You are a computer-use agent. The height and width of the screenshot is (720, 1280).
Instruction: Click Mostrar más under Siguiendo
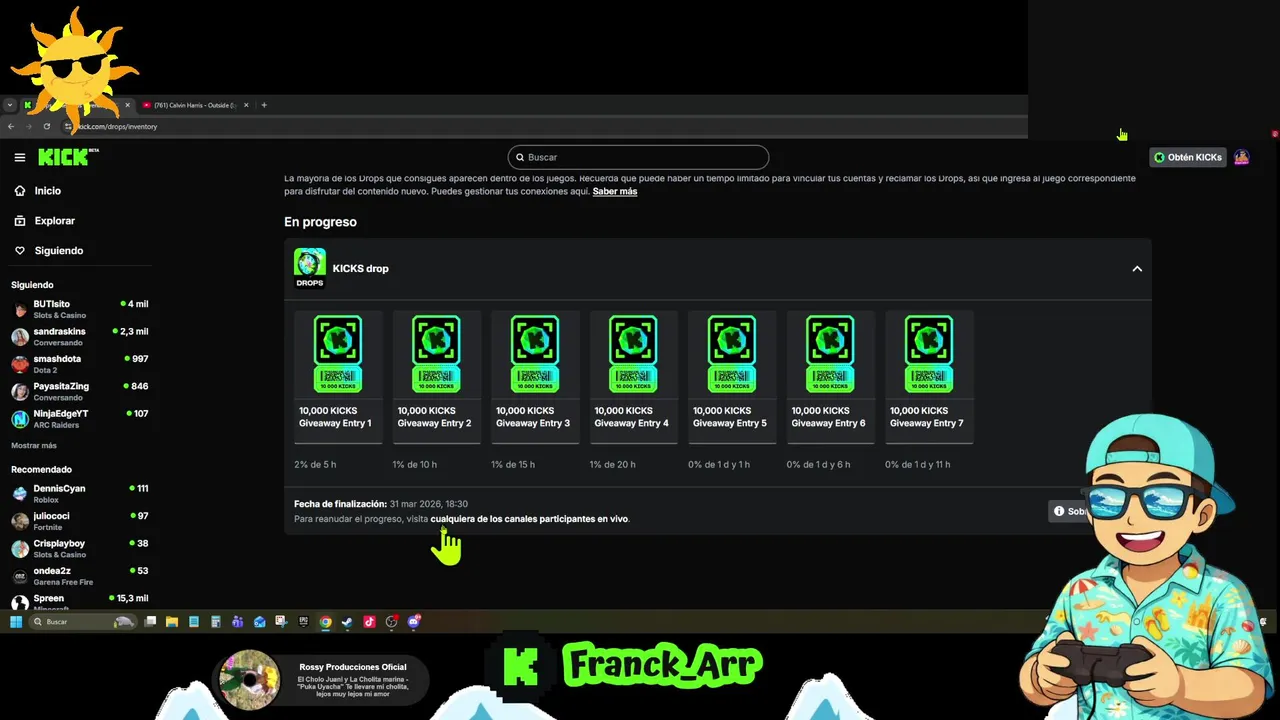click(34, 445)
